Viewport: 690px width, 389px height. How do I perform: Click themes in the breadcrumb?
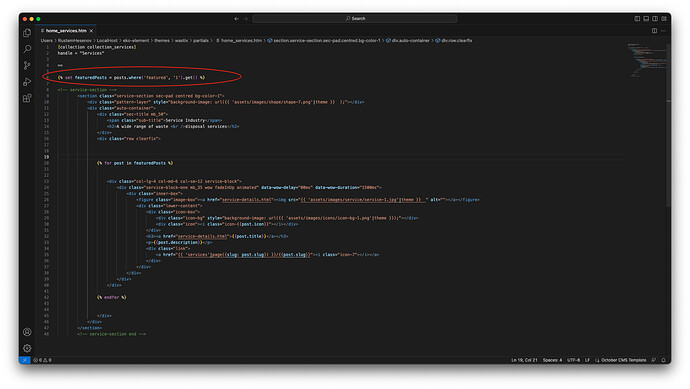[161, 40]
